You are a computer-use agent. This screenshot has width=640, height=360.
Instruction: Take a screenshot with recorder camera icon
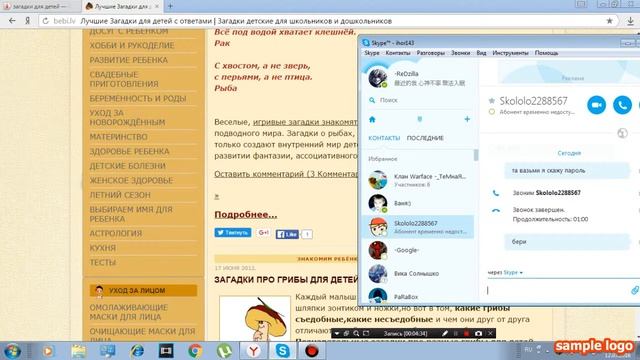pos(478,333)
